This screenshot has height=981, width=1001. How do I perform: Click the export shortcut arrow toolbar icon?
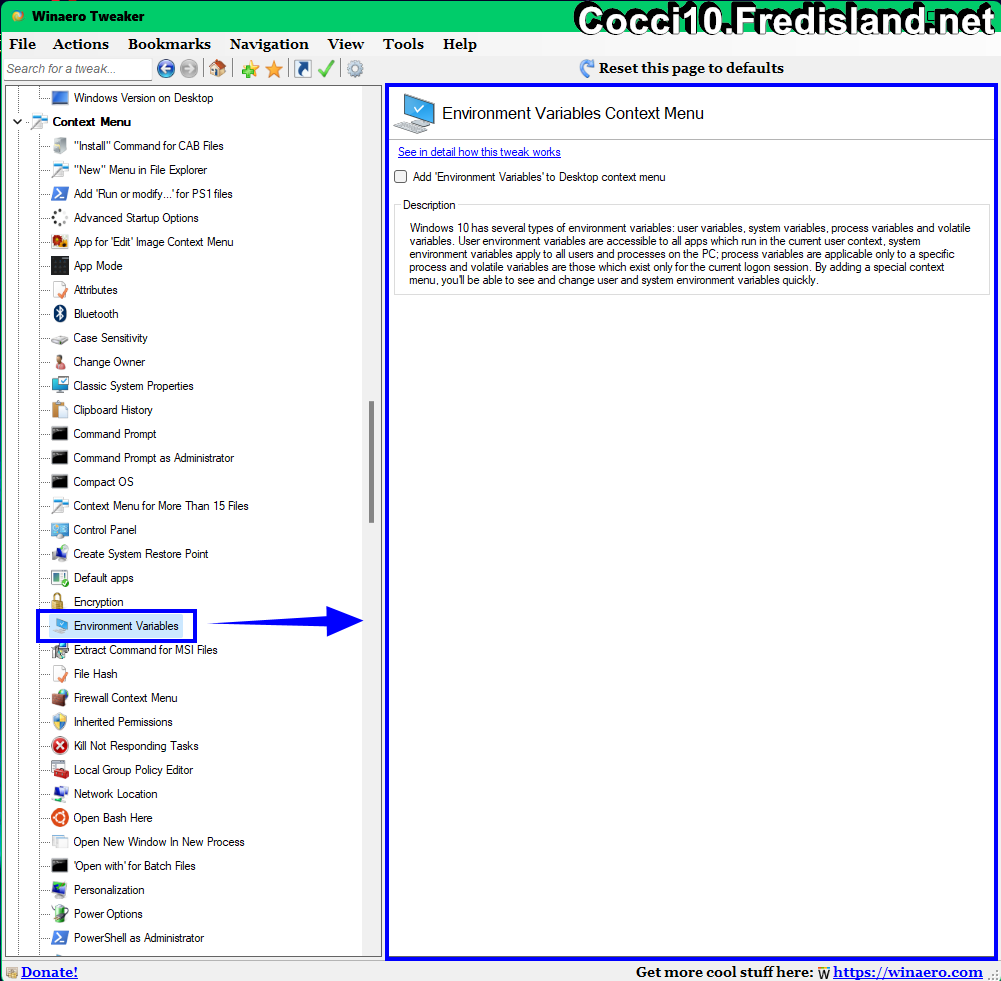pyautogui.click(x=303, y=68)
